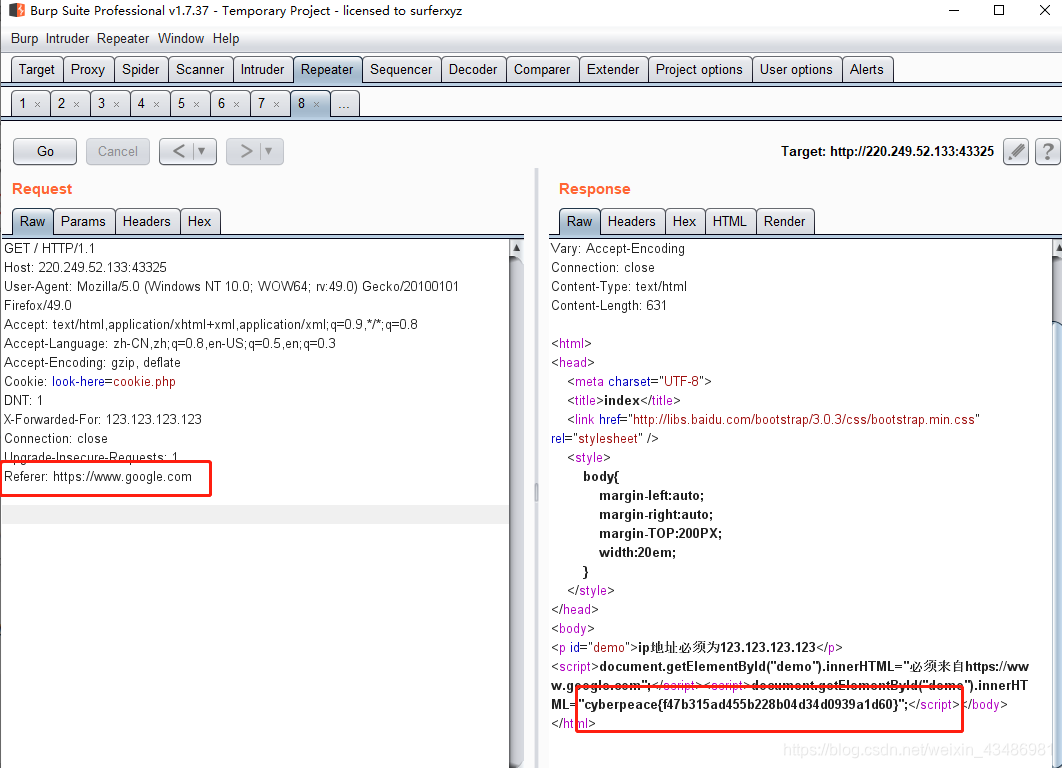The width and height of the screenshot is (1062, 768).
Task: Close repeater tab 8
Action: point(316,104)
